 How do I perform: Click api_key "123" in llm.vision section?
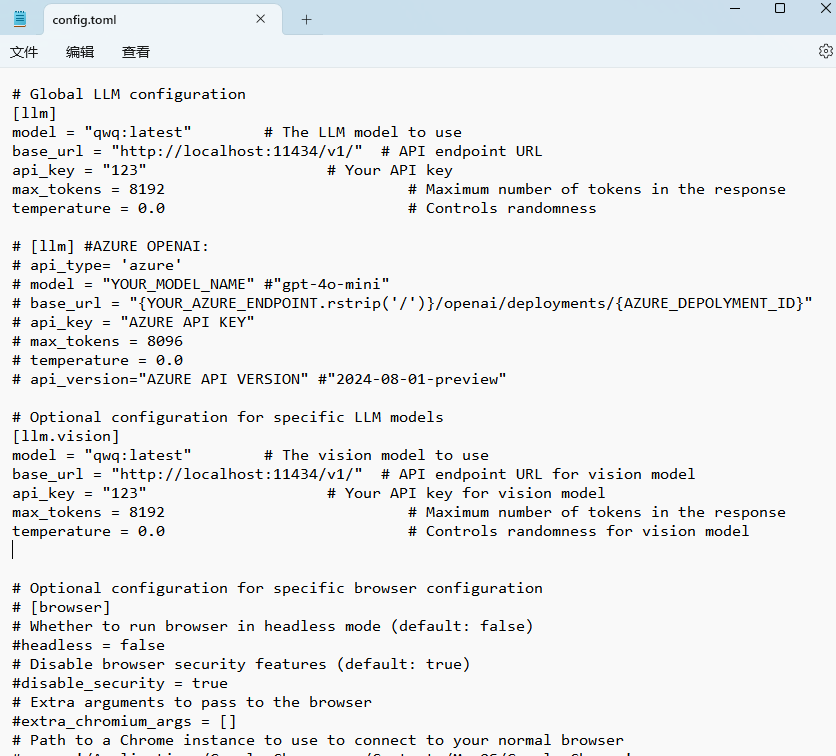click(124, 493)
